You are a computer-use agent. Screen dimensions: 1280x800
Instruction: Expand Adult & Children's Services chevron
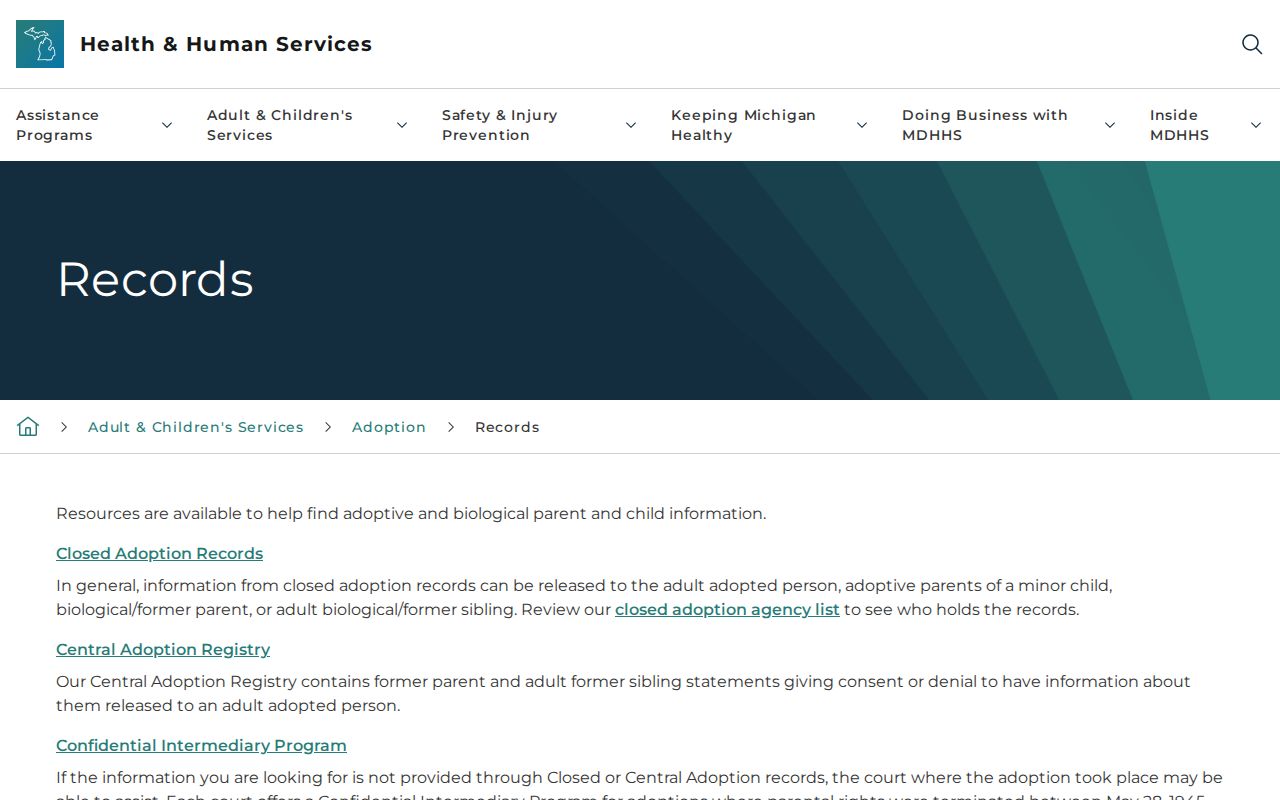coord(402,125)
